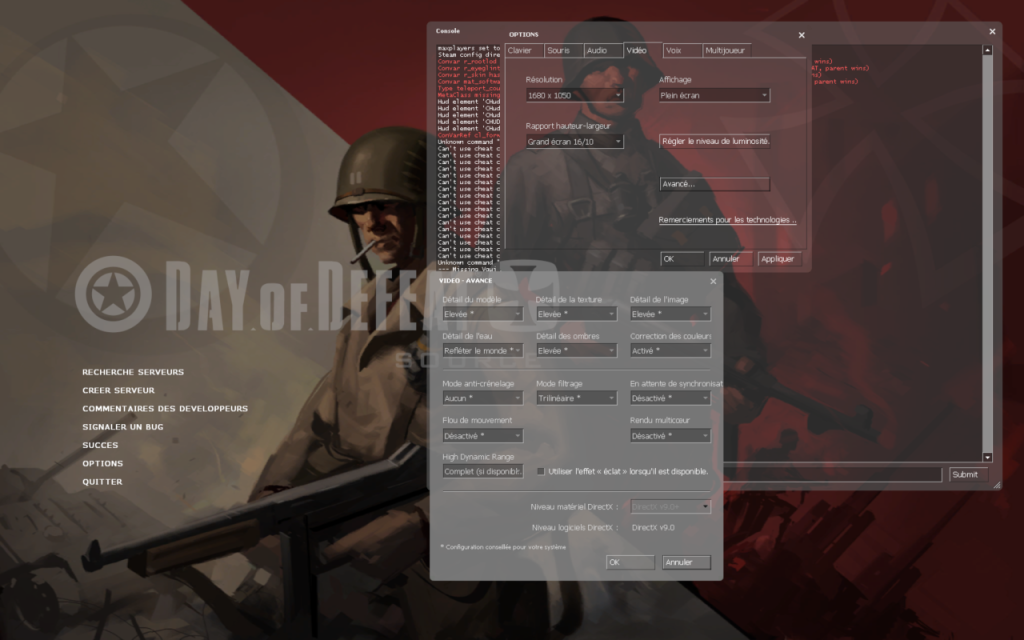
Task: Enable the « éclat » effect checkbox
Action: click(x=541, y=471)
